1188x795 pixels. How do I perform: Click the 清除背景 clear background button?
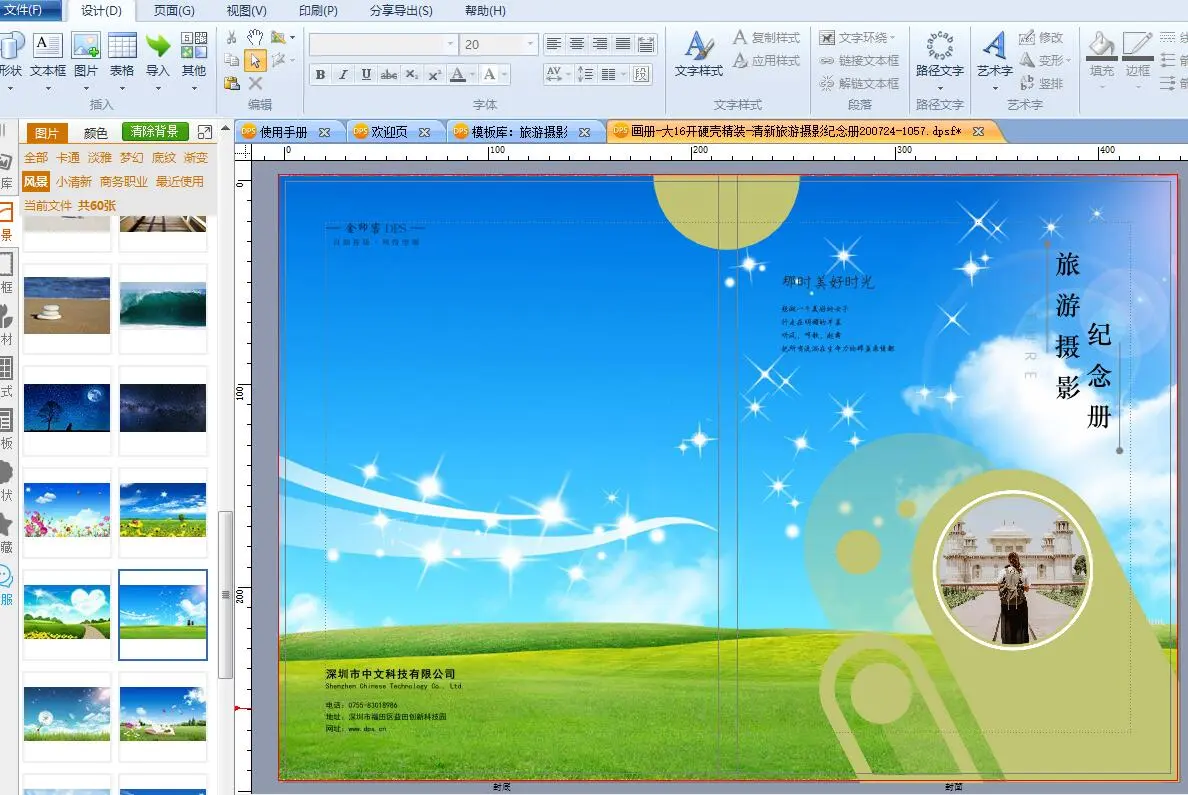[x=155, y=131]
